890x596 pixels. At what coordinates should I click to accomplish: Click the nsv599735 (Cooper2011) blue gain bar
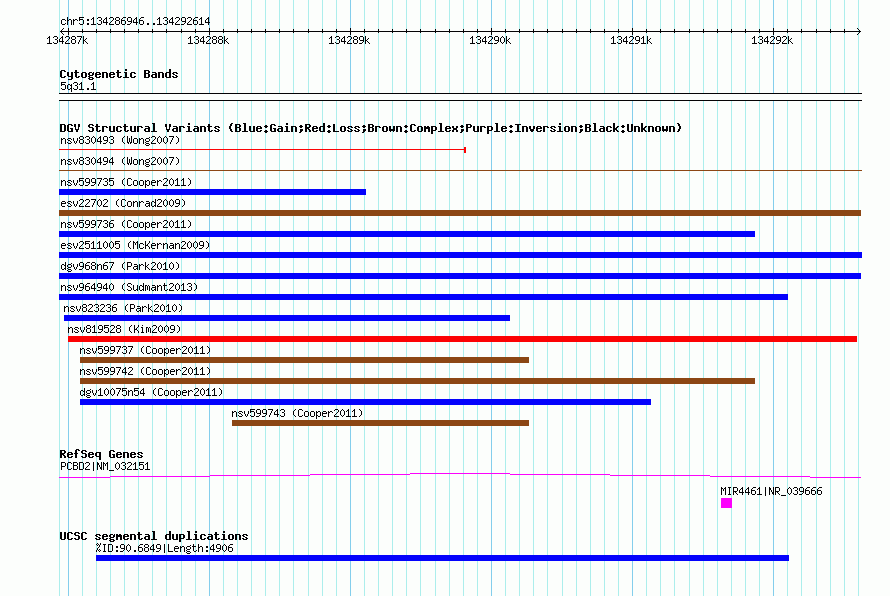click(212, 192)
